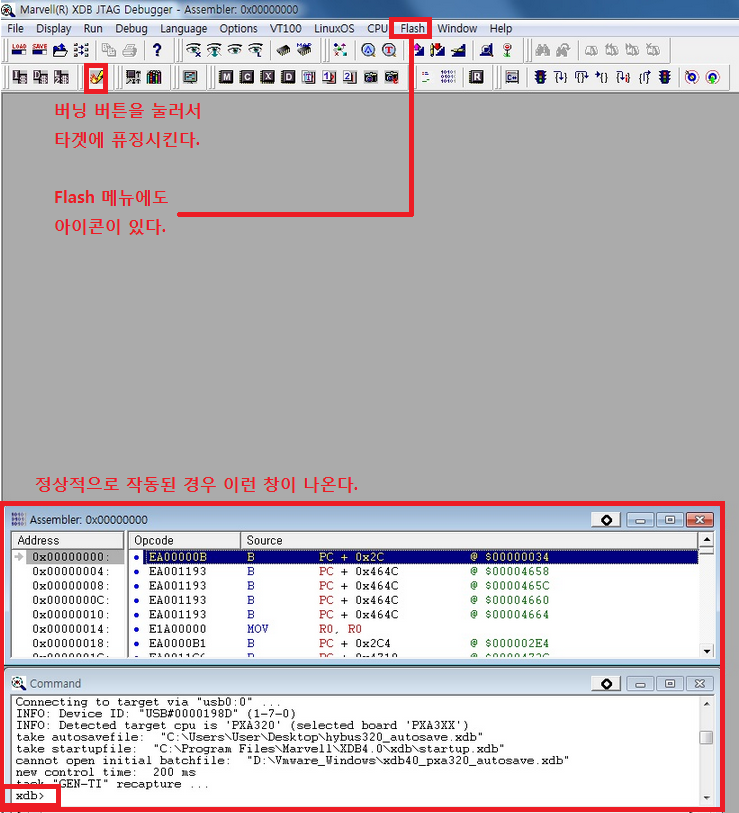Open registers via the R chip icon
The width and height of the screenshot is (739, 813).
(476, 77)
